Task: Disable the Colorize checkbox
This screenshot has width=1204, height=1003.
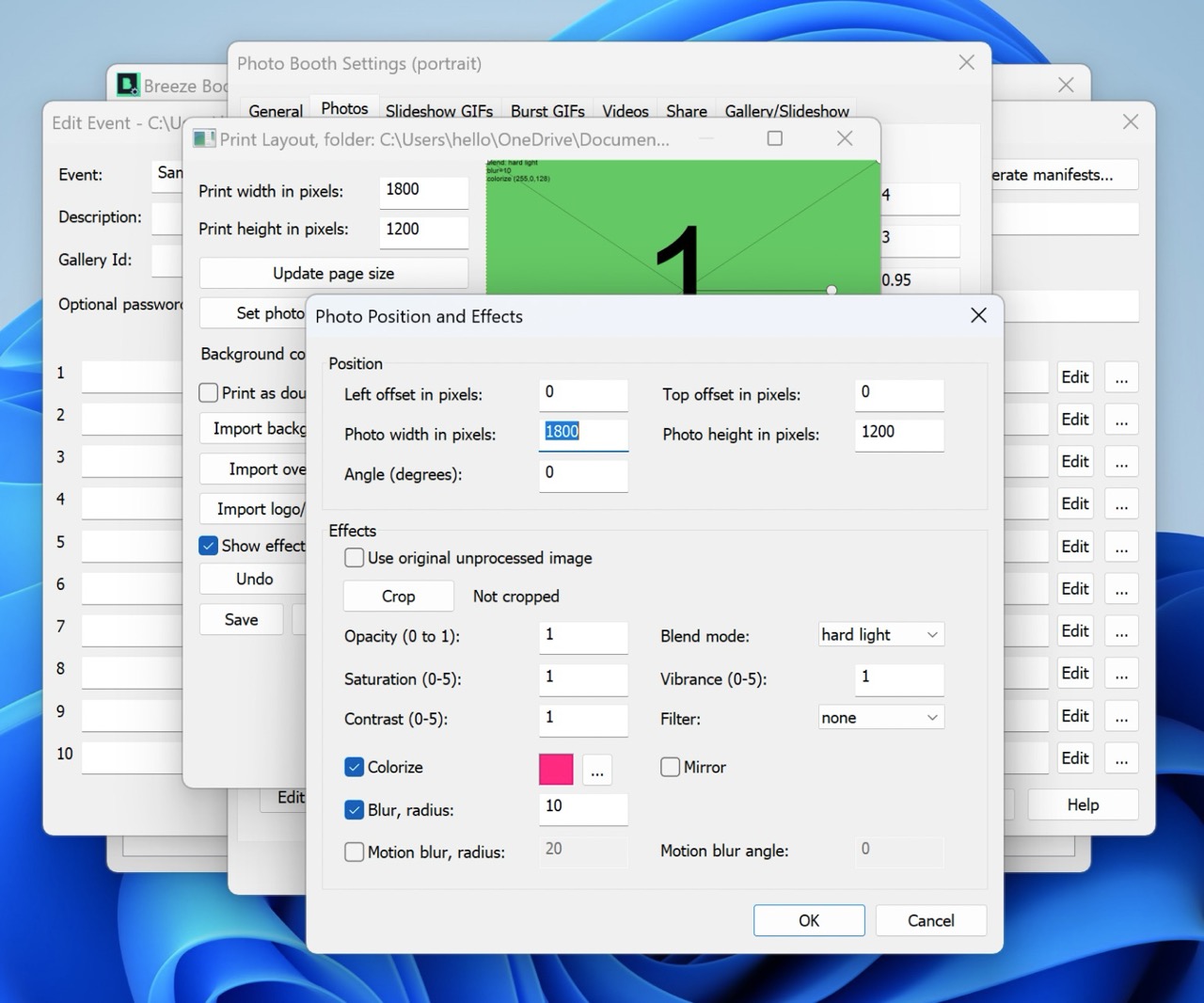Action: tap(355, 768)
